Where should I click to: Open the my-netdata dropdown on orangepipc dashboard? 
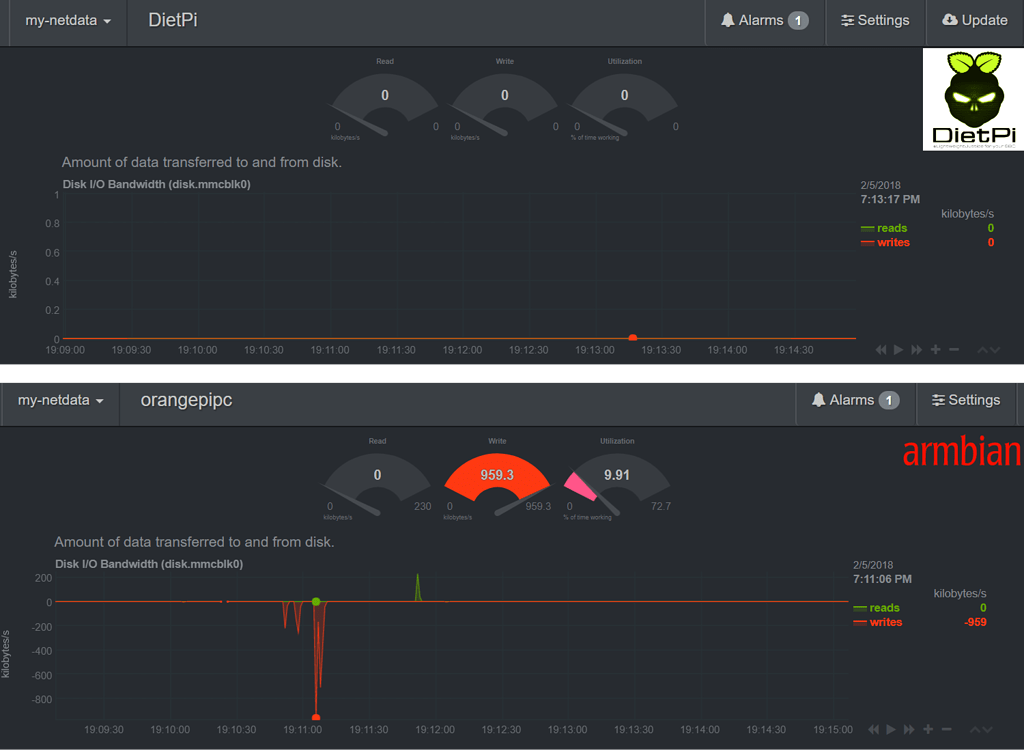59,400
